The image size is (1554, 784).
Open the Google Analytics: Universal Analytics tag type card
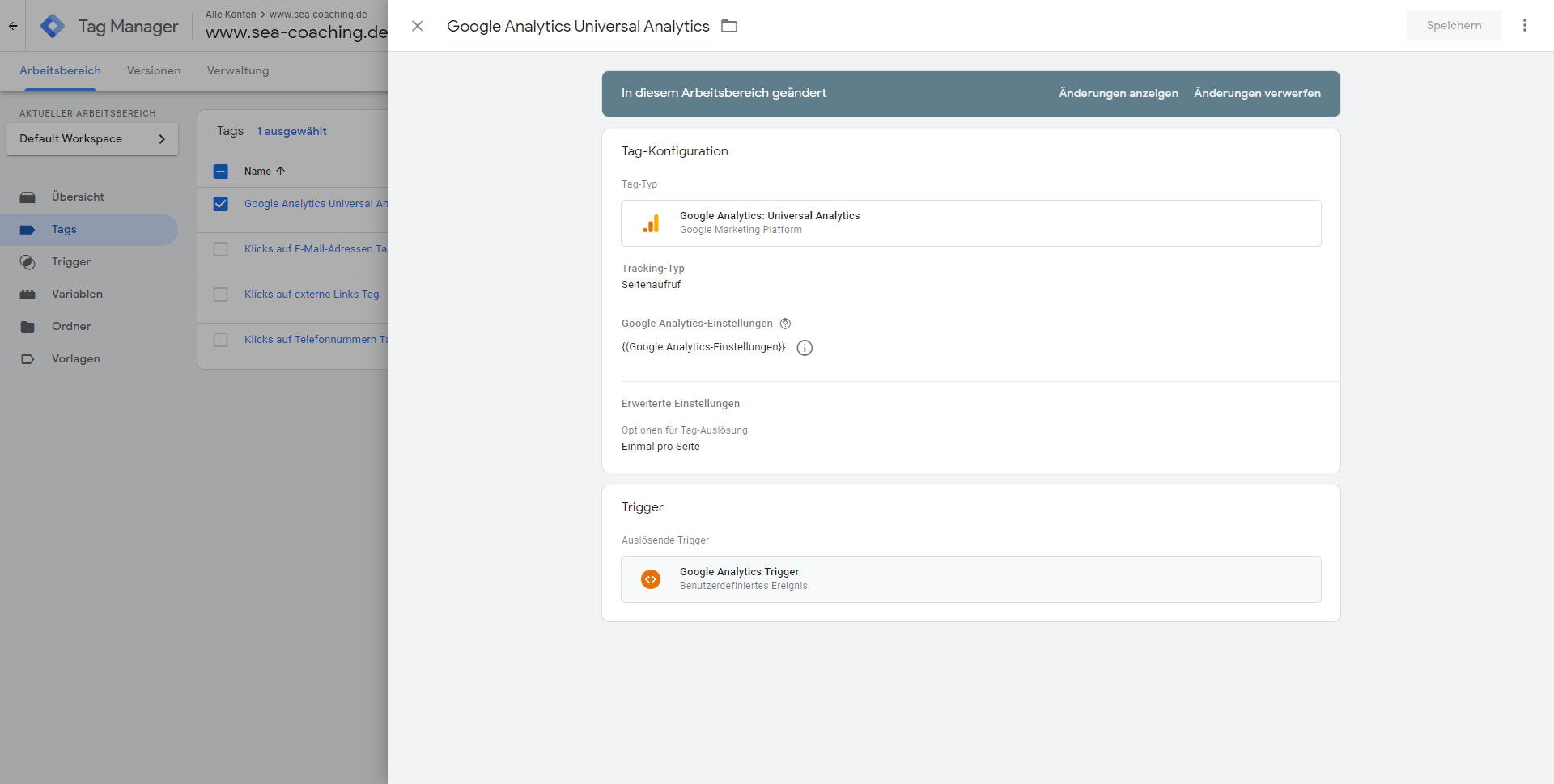(970, 223)
